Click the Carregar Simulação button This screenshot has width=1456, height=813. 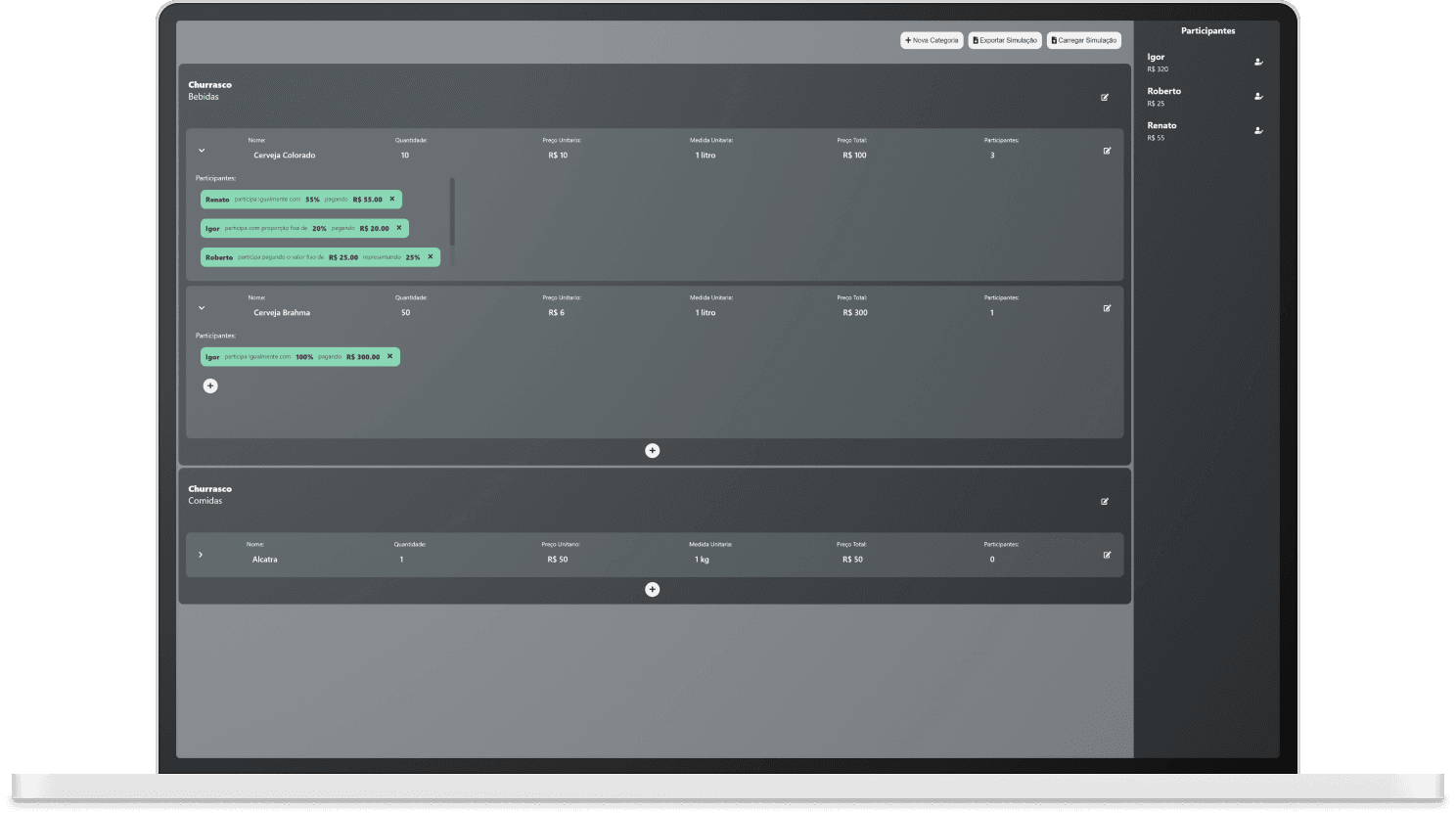(1083, 40)
